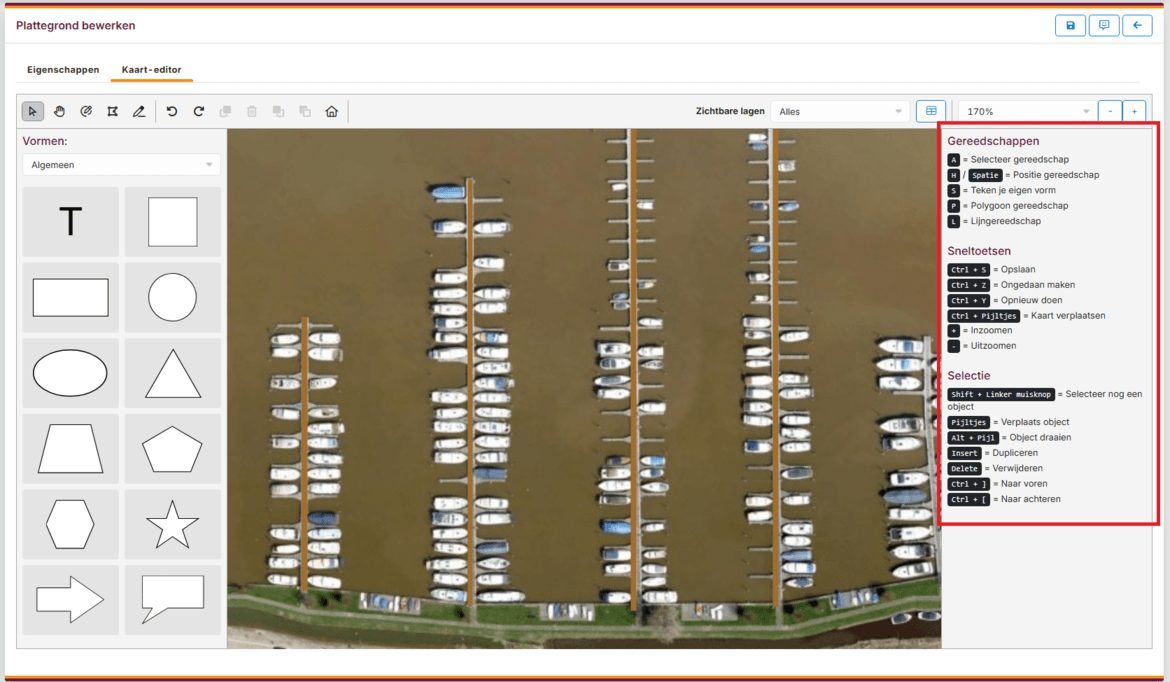Open the Zichtbare lagen dropdown
This screenshot has width=1170, height=682.
839,111
